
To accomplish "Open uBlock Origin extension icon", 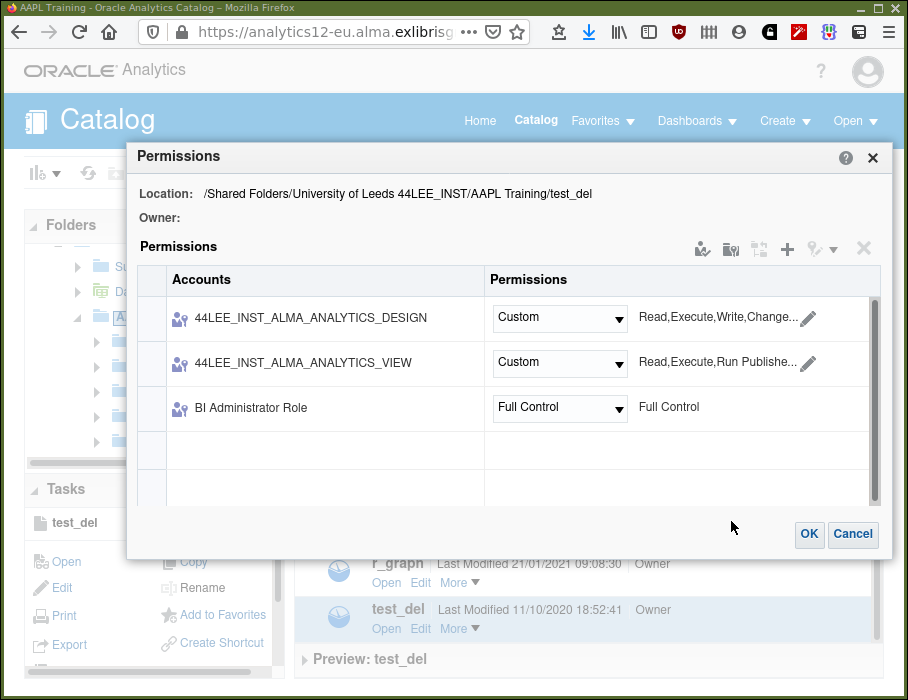I will 679,32.
